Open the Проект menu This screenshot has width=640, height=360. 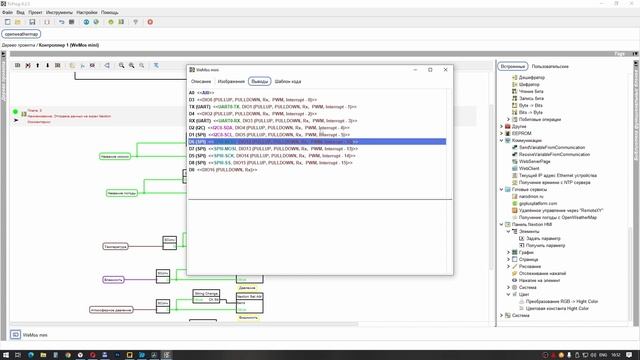click(x=36, y=13)
